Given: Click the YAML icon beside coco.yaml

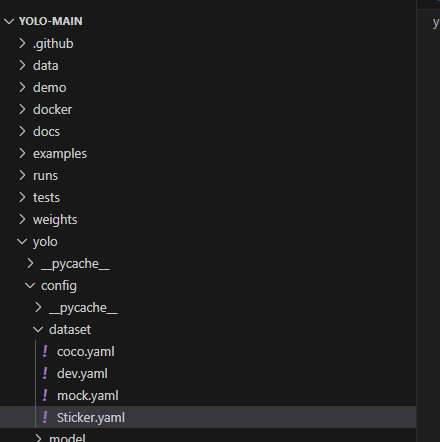Looking at the screenshot, I should pos(45,352).
